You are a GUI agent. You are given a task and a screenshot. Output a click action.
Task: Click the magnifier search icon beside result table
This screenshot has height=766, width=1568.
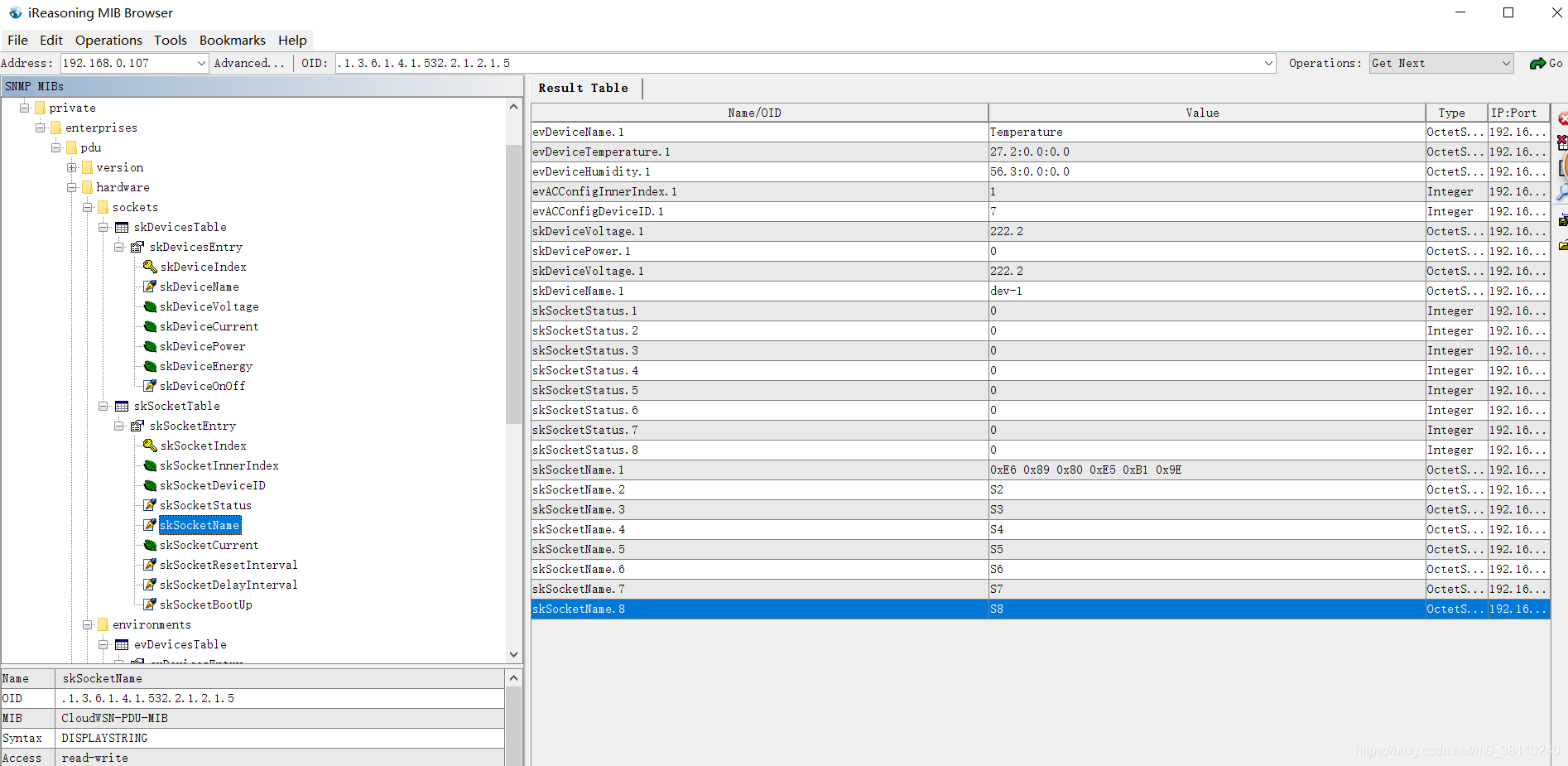pyautogui.click(x=1563, y=194)
